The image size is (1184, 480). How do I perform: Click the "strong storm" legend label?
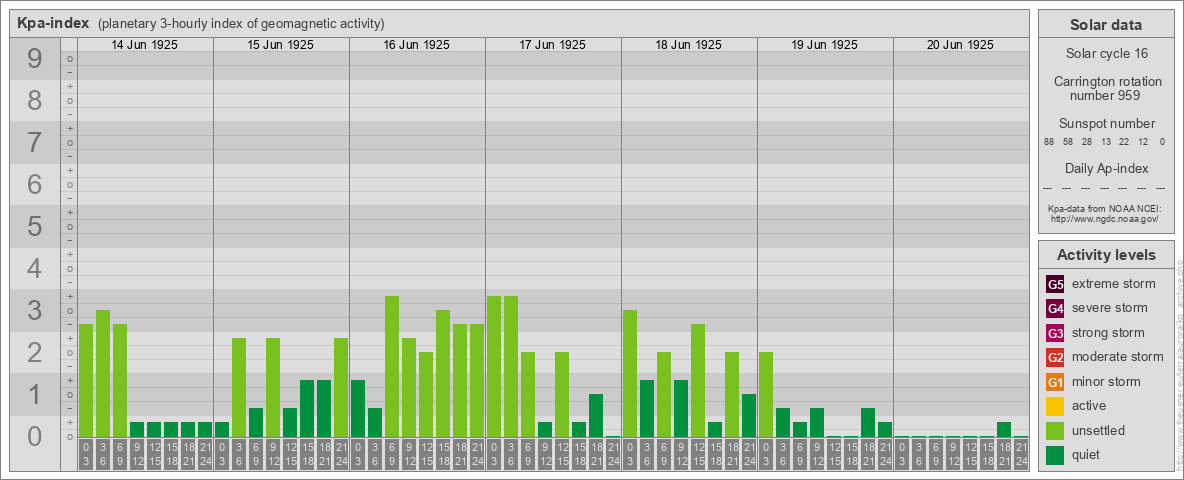[1108, 332]
